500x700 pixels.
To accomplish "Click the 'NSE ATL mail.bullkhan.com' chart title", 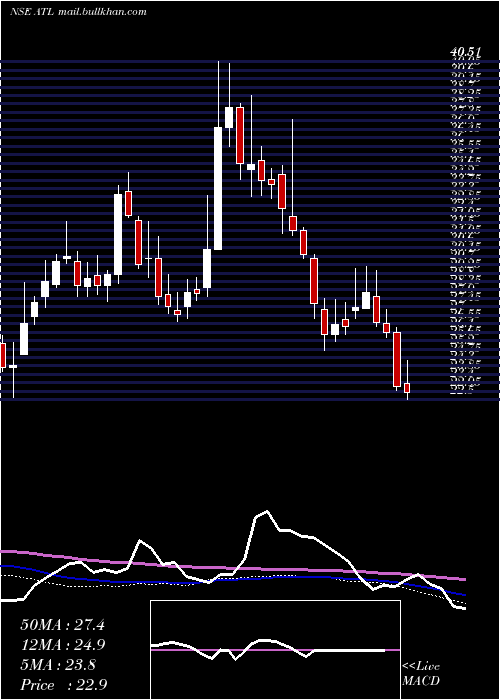I will (79, 12).
